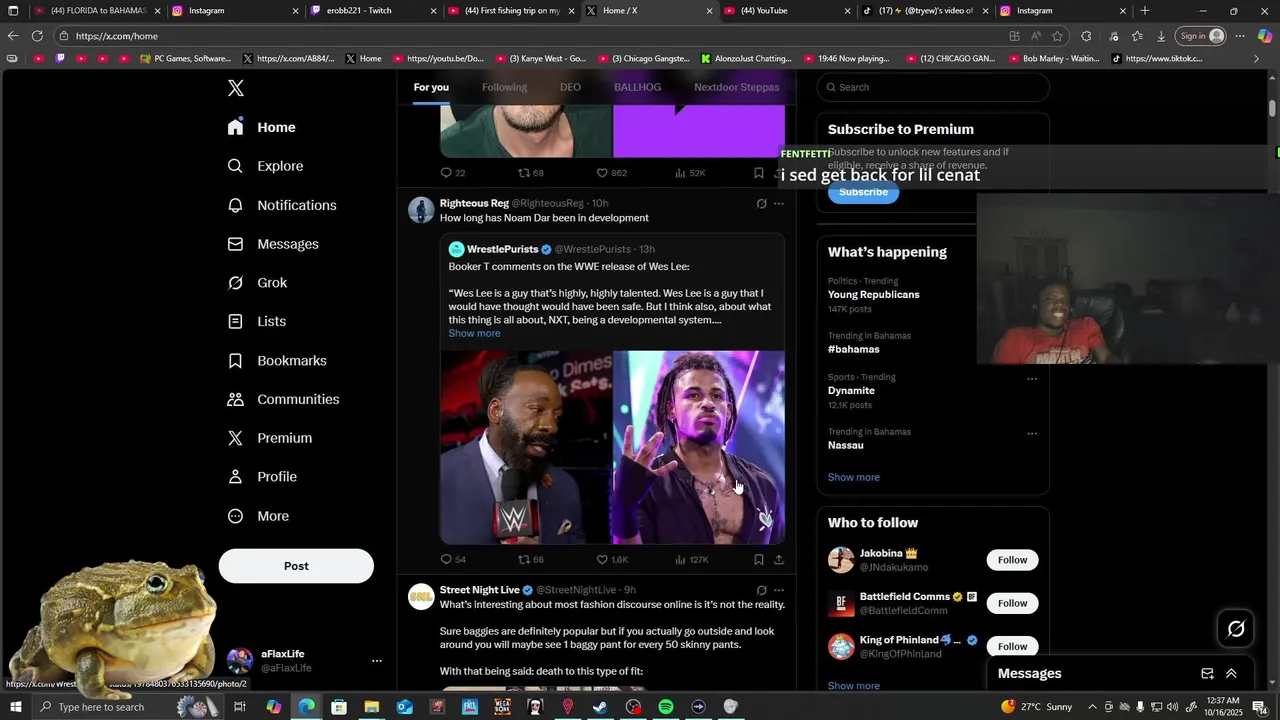Open aFlaxLife account options ellipsis

click(377, 661)
